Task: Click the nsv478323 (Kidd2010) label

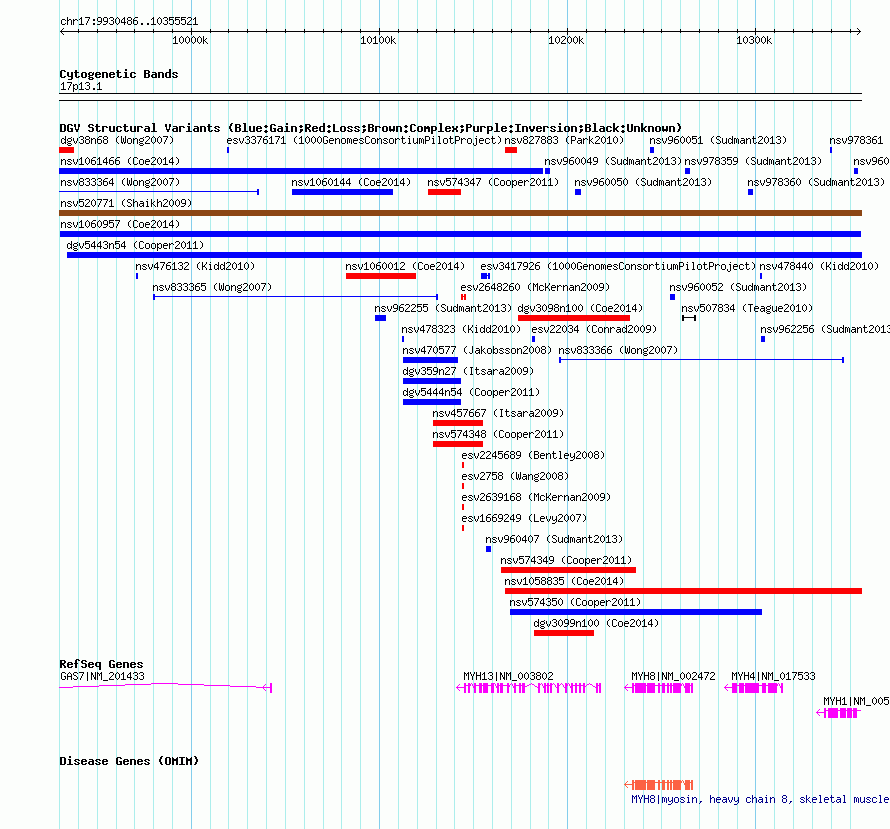Action: click(x=461, y=329)
